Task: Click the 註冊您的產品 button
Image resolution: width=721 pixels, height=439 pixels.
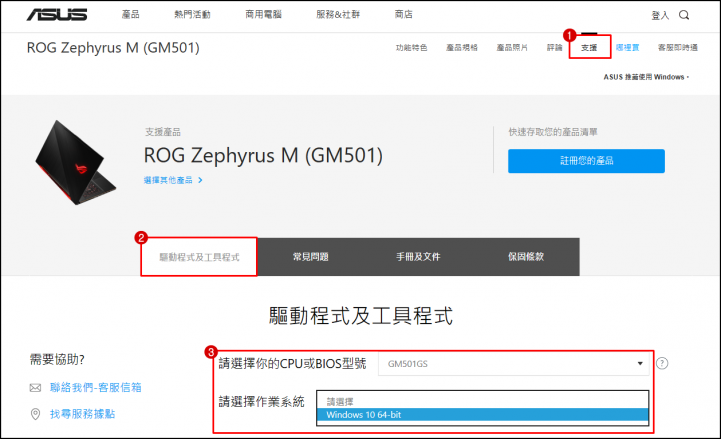Action: click(586, 161)
